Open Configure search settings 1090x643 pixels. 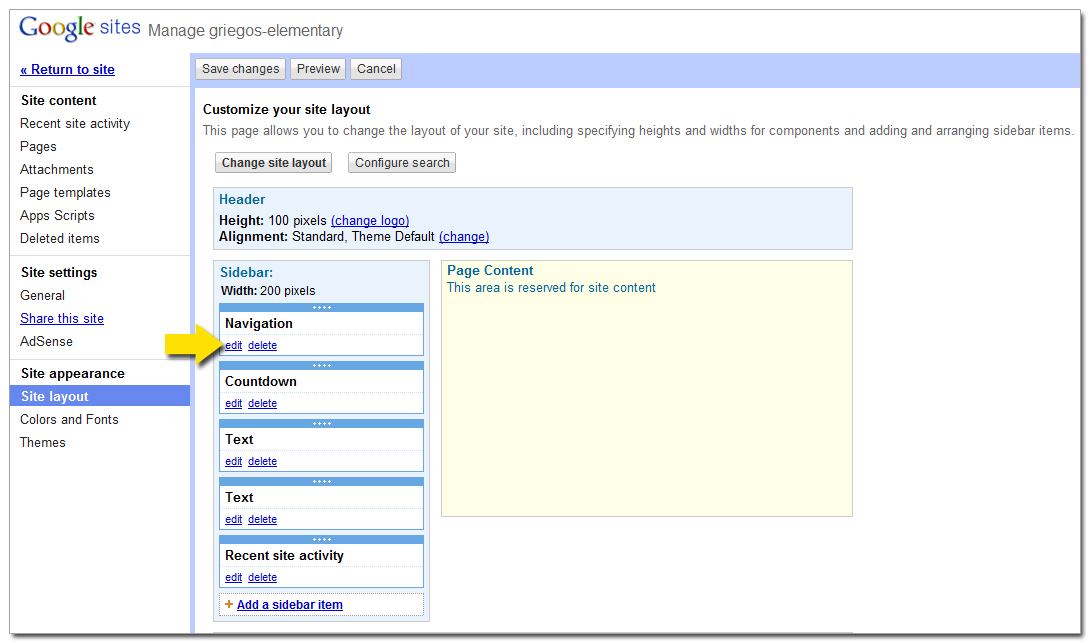pos(402,163)
